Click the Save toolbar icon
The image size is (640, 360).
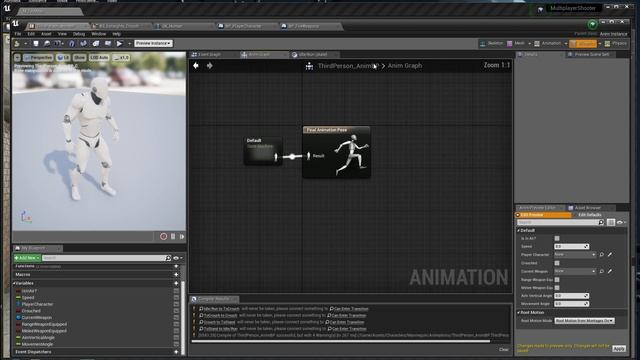[36, 43]
